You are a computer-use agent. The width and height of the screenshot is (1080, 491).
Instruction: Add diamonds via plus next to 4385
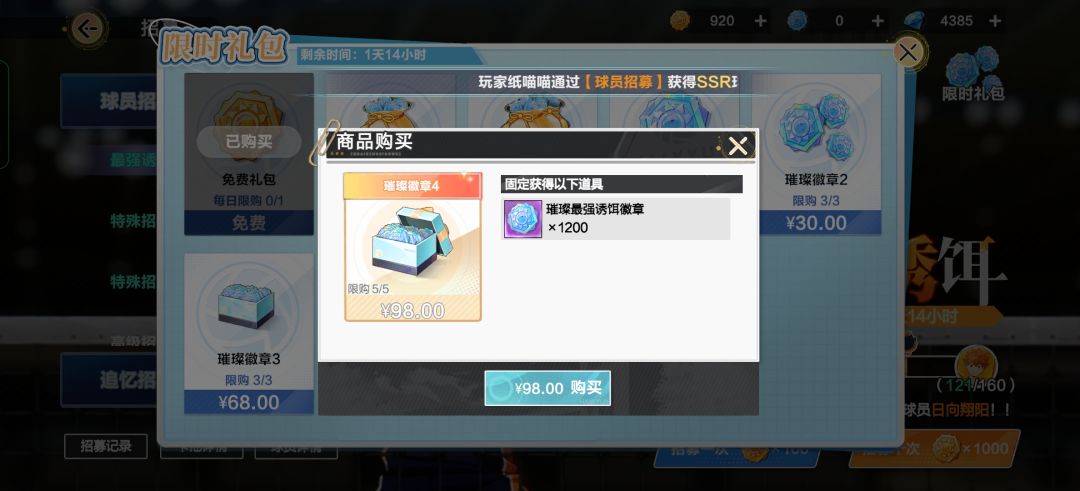(x=995, y=21)
